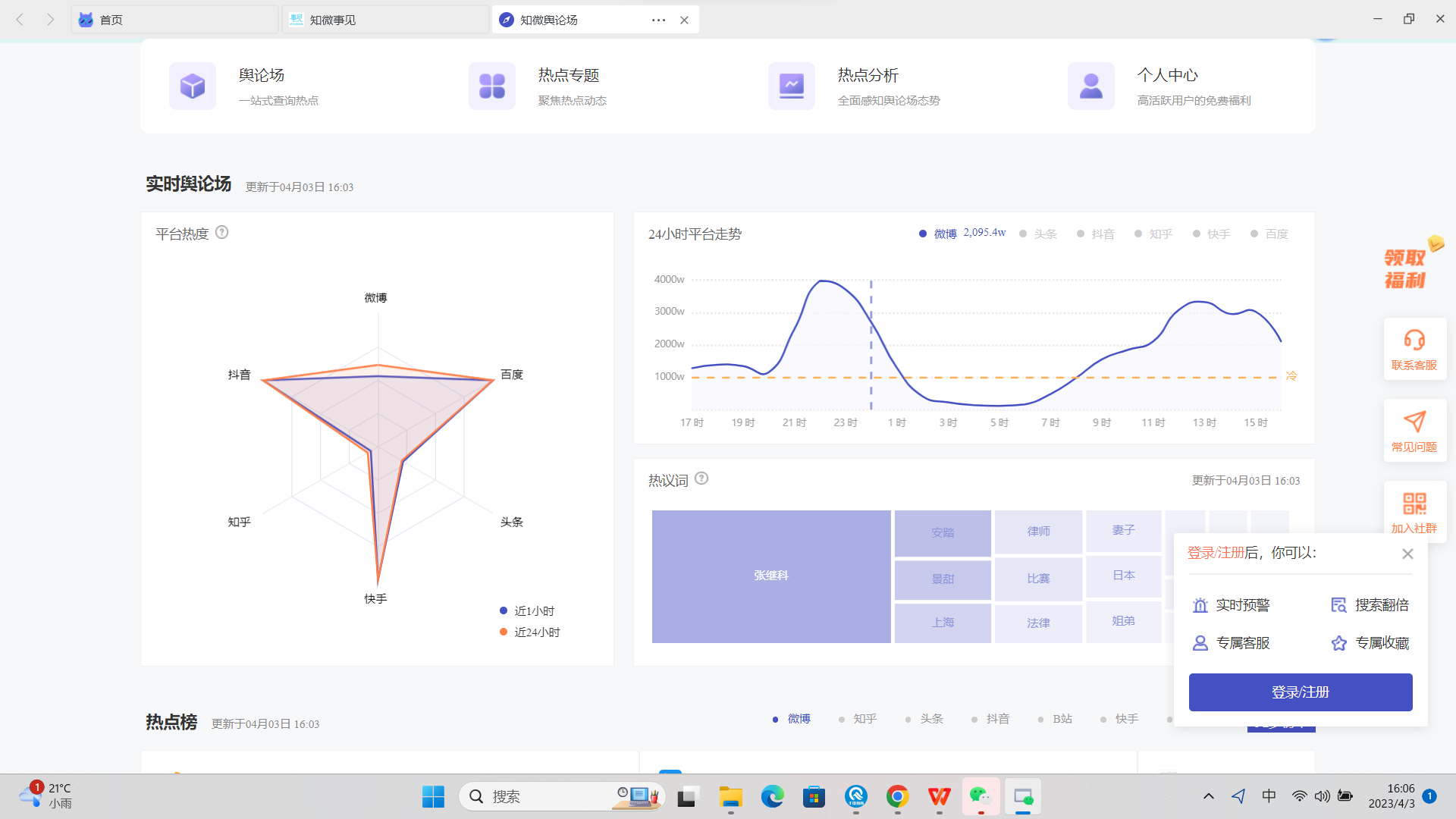Viewport: 1456px width, 819px height.
Task: Open the 热点专题 grid icon
Action: (x=491, y=86)
